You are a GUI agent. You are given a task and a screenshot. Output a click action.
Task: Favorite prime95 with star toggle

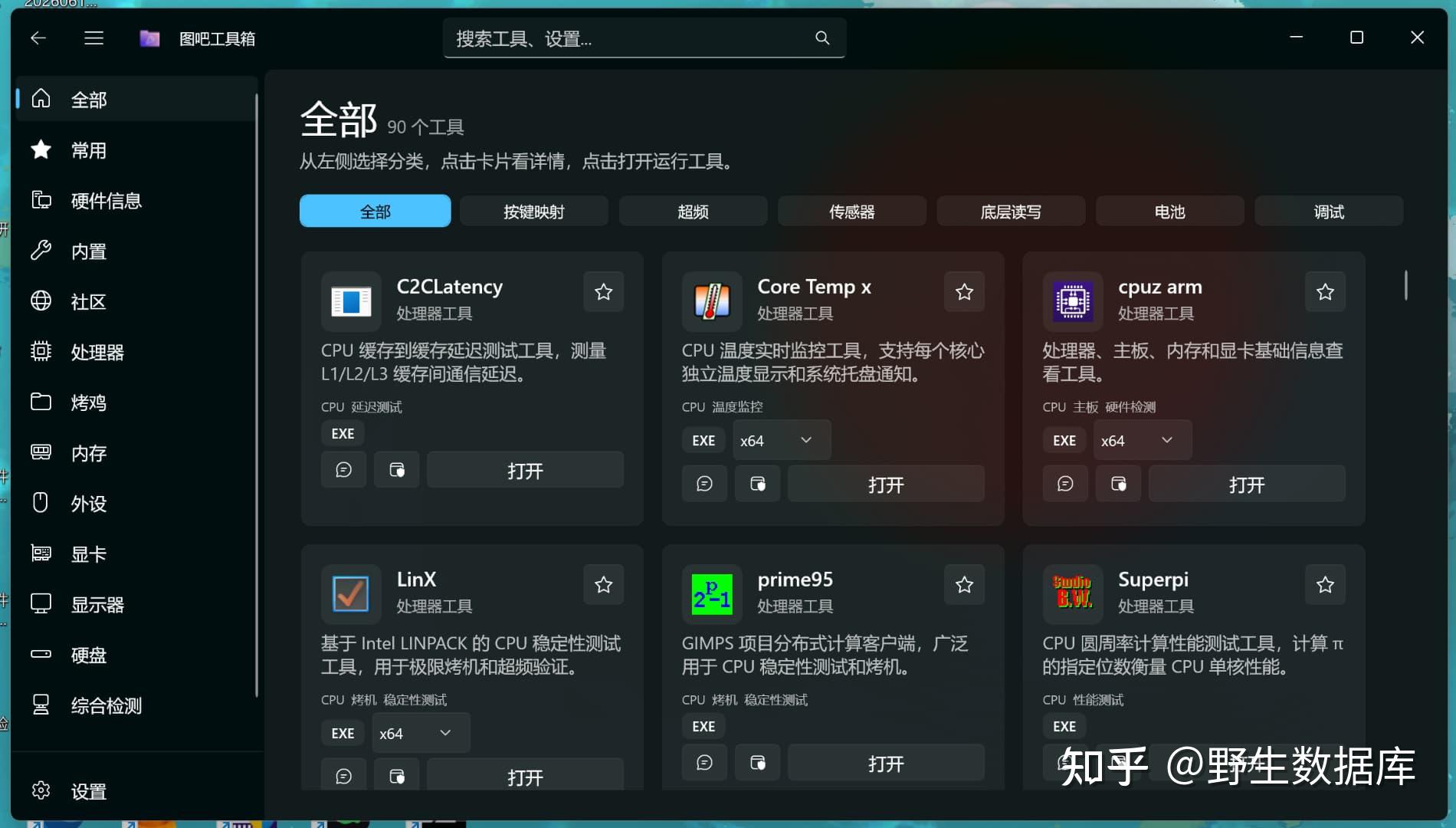[x=965, y=584]
